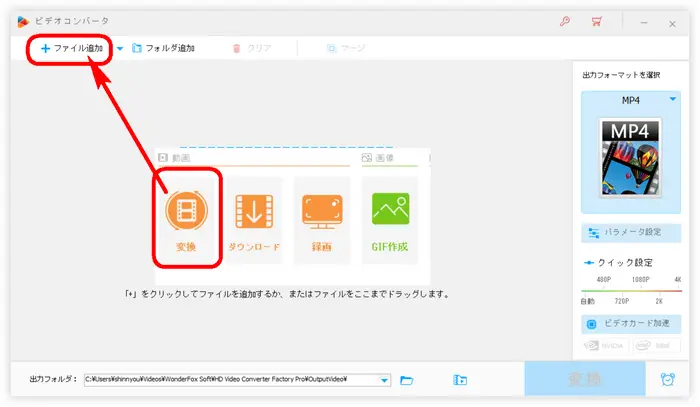Viewport: 700px width, 407px height.
Task: Adjust the クイック設定 resolution slider
Action: 632,290
